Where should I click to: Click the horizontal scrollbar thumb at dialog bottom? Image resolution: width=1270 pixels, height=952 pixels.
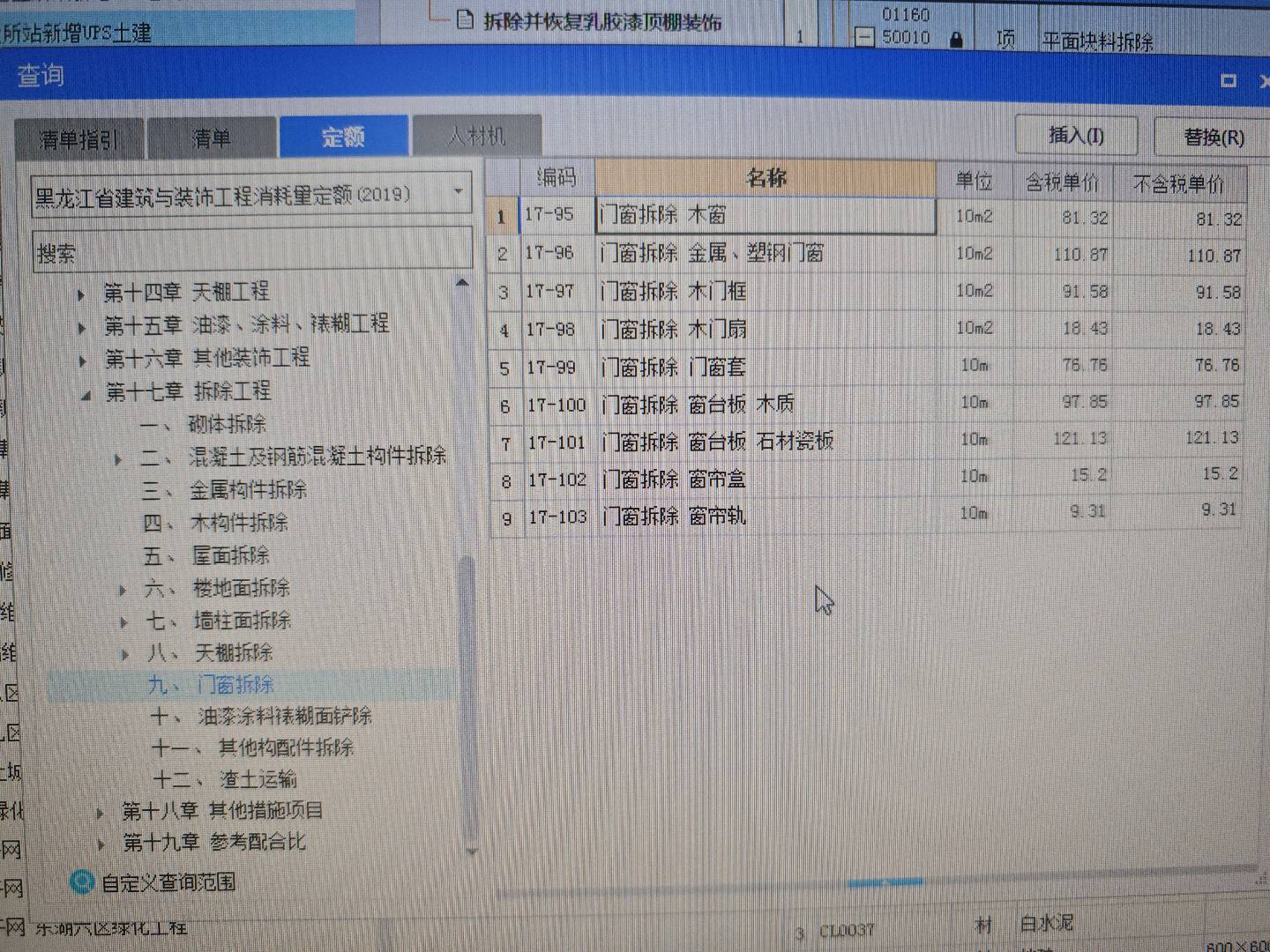pyautogui.click(x=885, y=881)
